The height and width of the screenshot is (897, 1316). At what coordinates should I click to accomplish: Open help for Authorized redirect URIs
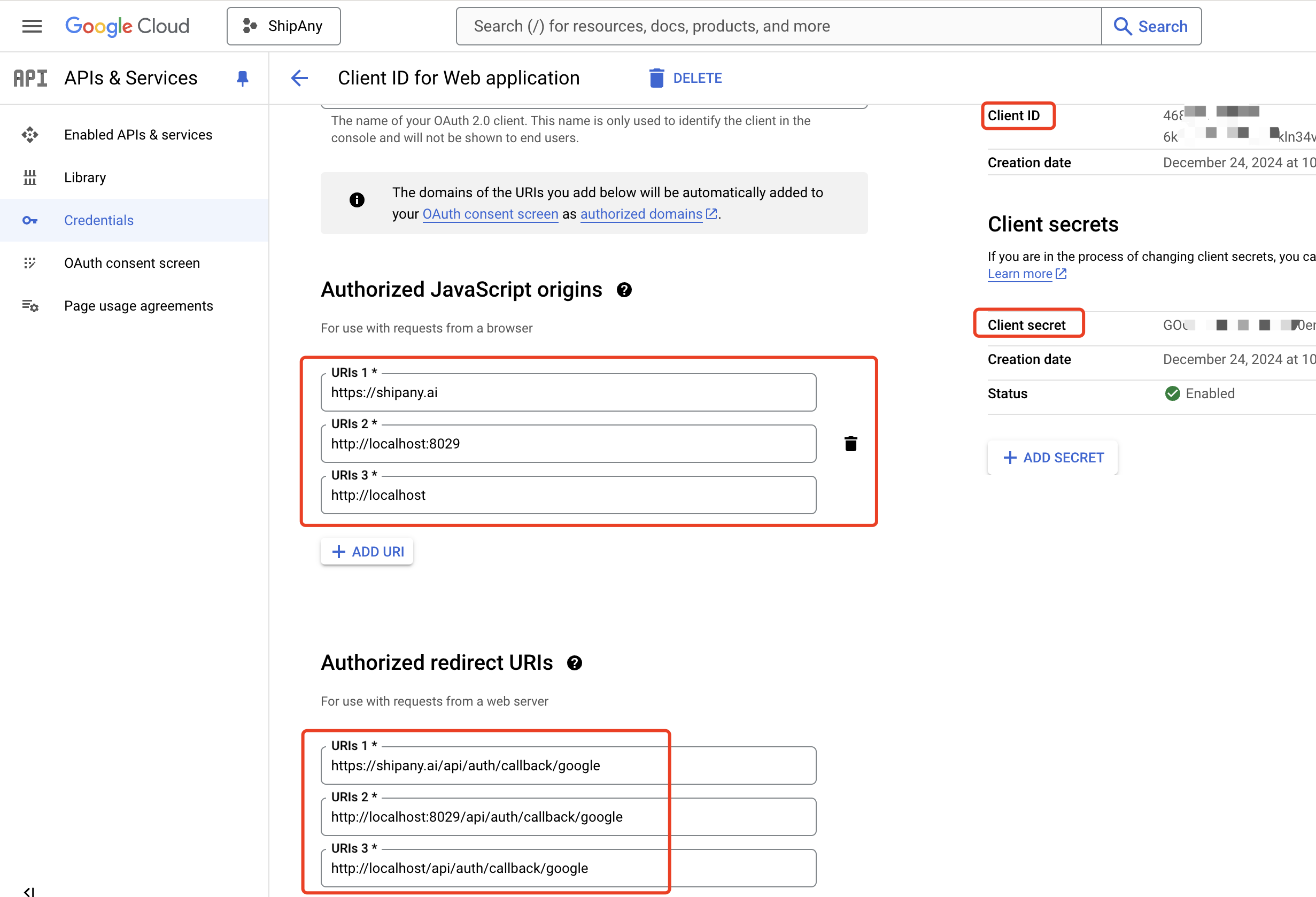pyautogui.click(x=574, y=663)
